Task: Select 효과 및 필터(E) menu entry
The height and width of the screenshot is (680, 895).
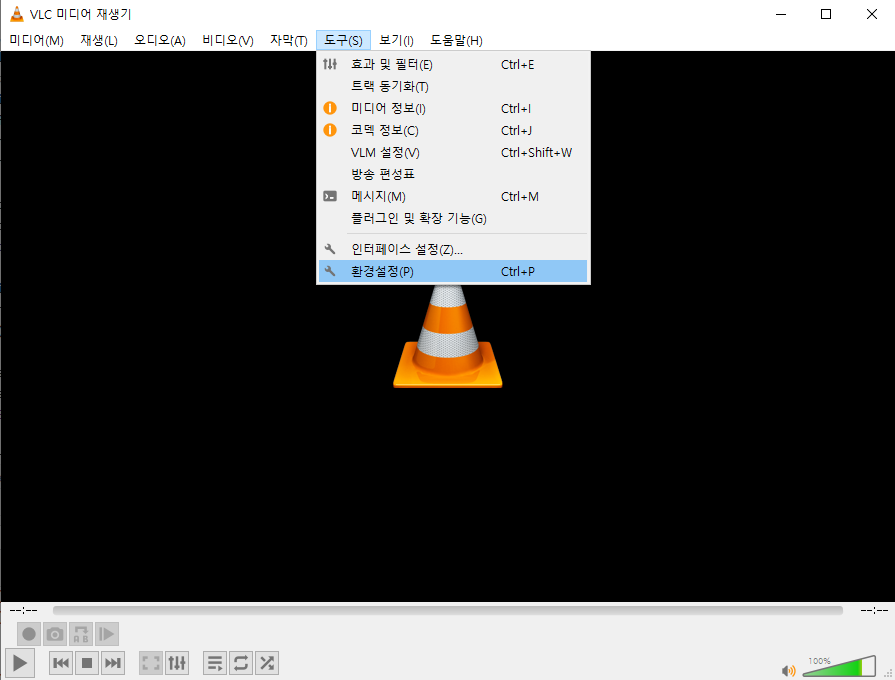Action: click(453, 65)
